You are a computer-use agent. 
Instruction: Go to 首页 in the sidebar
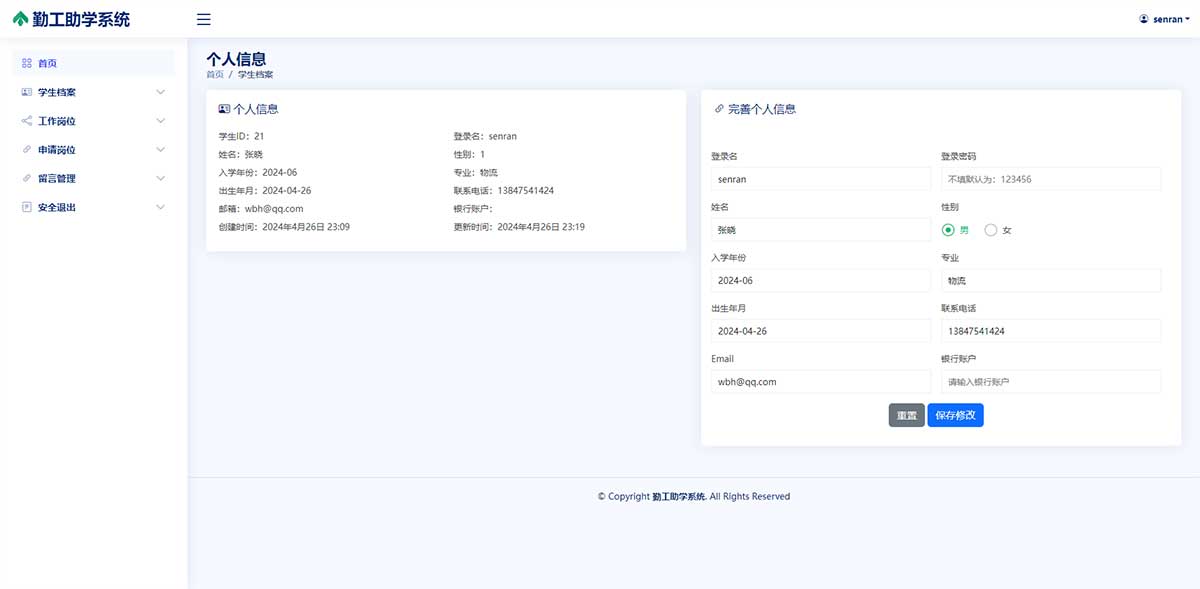[x=48, y=63]
